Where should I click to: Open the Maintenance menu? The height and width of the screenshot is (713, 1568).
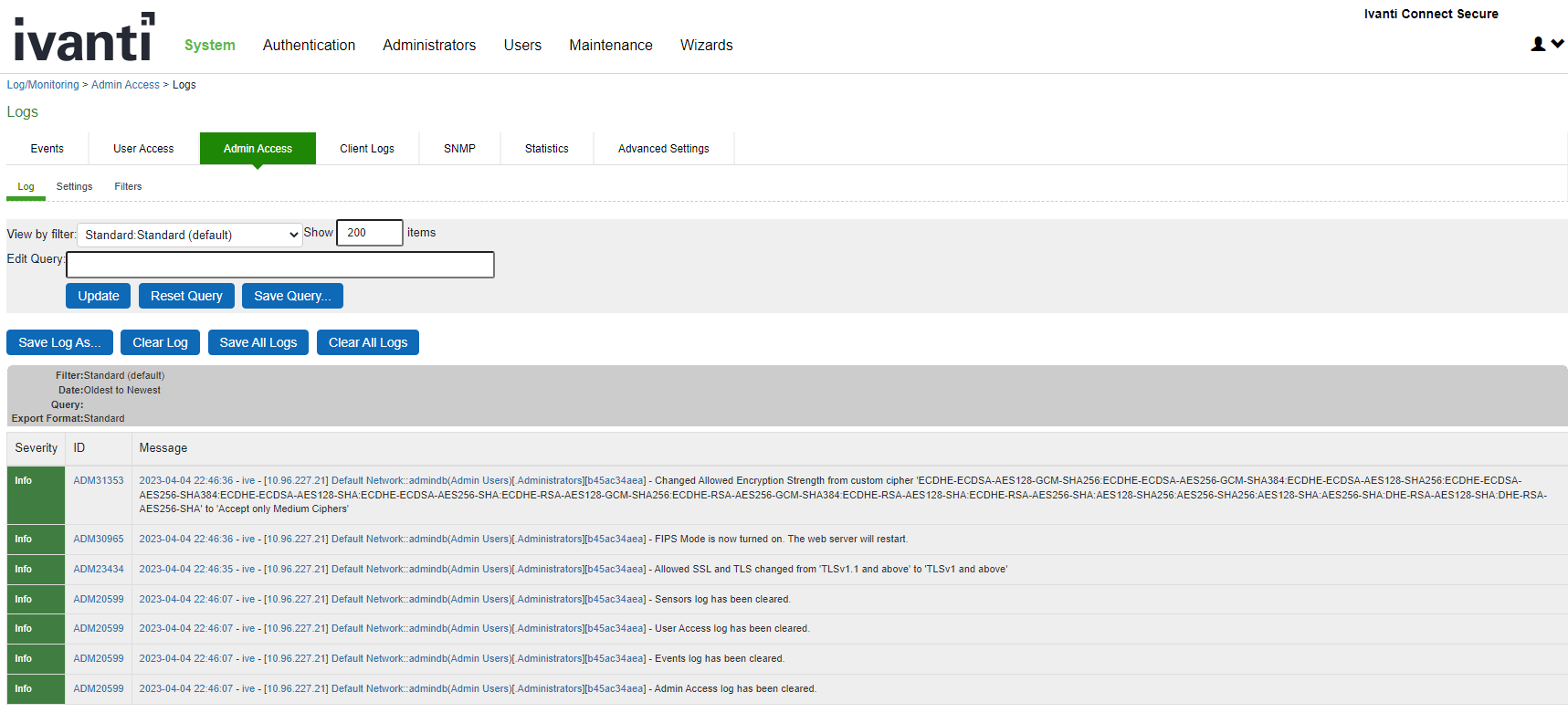click(610, 45)
